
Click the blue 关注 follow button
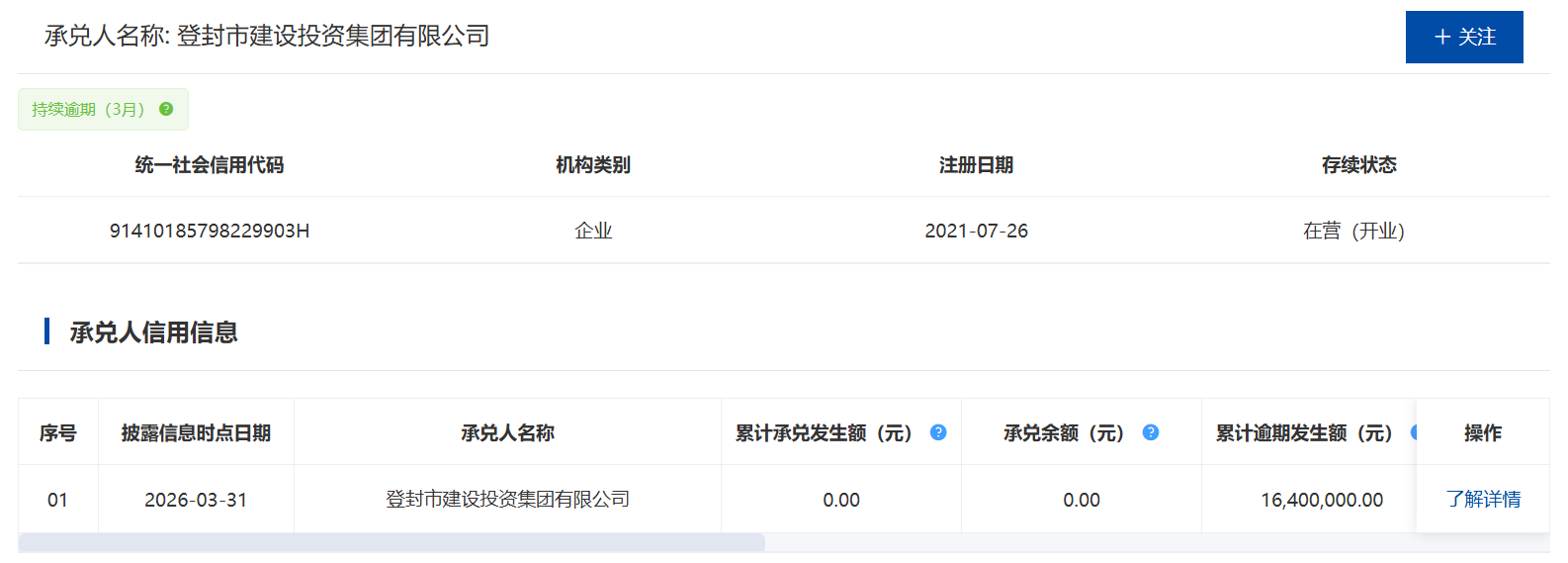(1463, 37)
